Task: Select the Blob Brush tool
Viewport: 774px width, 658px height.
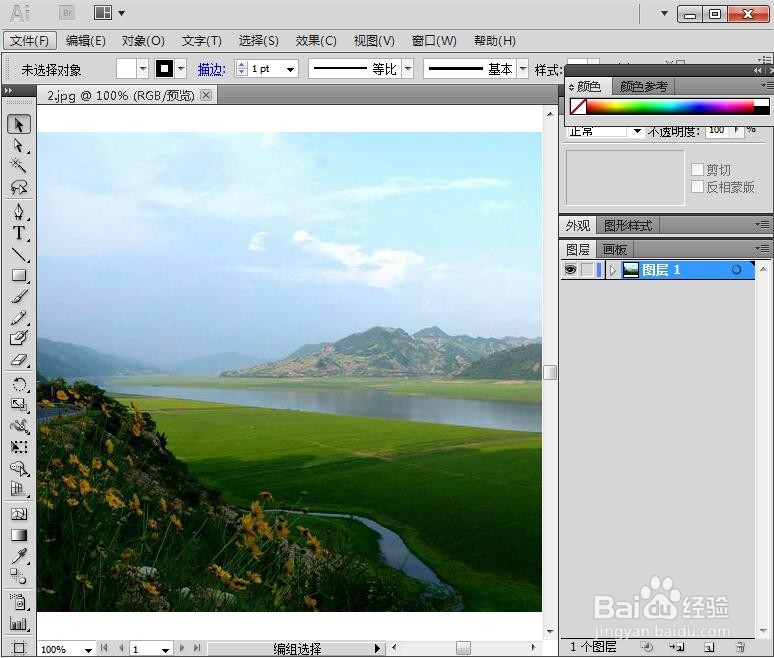Action: click(x=19, y=338)
